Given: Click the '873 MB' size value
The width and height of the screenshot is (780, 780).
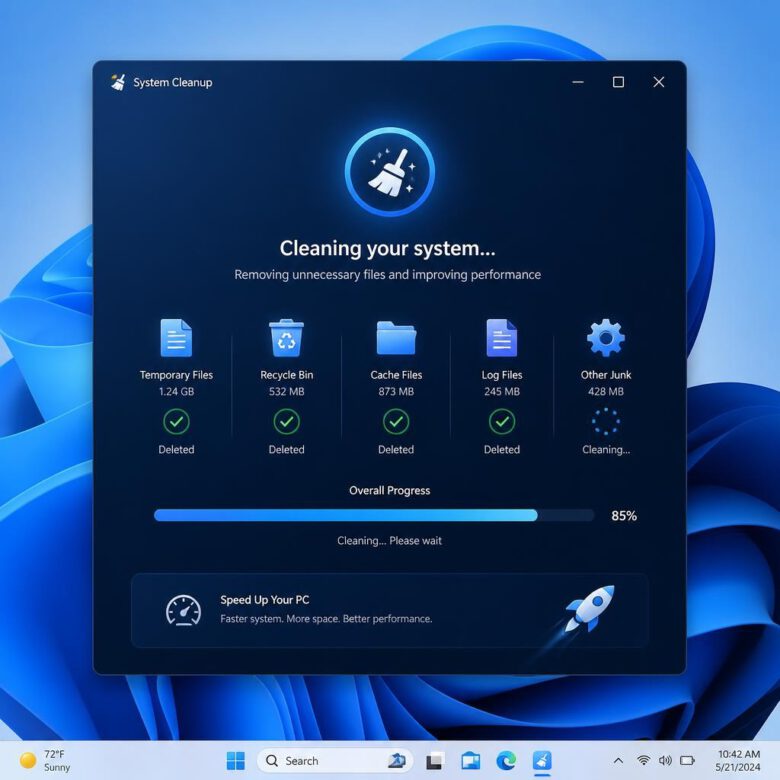Looking at the screenshot, I should pyautogui.click(x=396, y=391).
